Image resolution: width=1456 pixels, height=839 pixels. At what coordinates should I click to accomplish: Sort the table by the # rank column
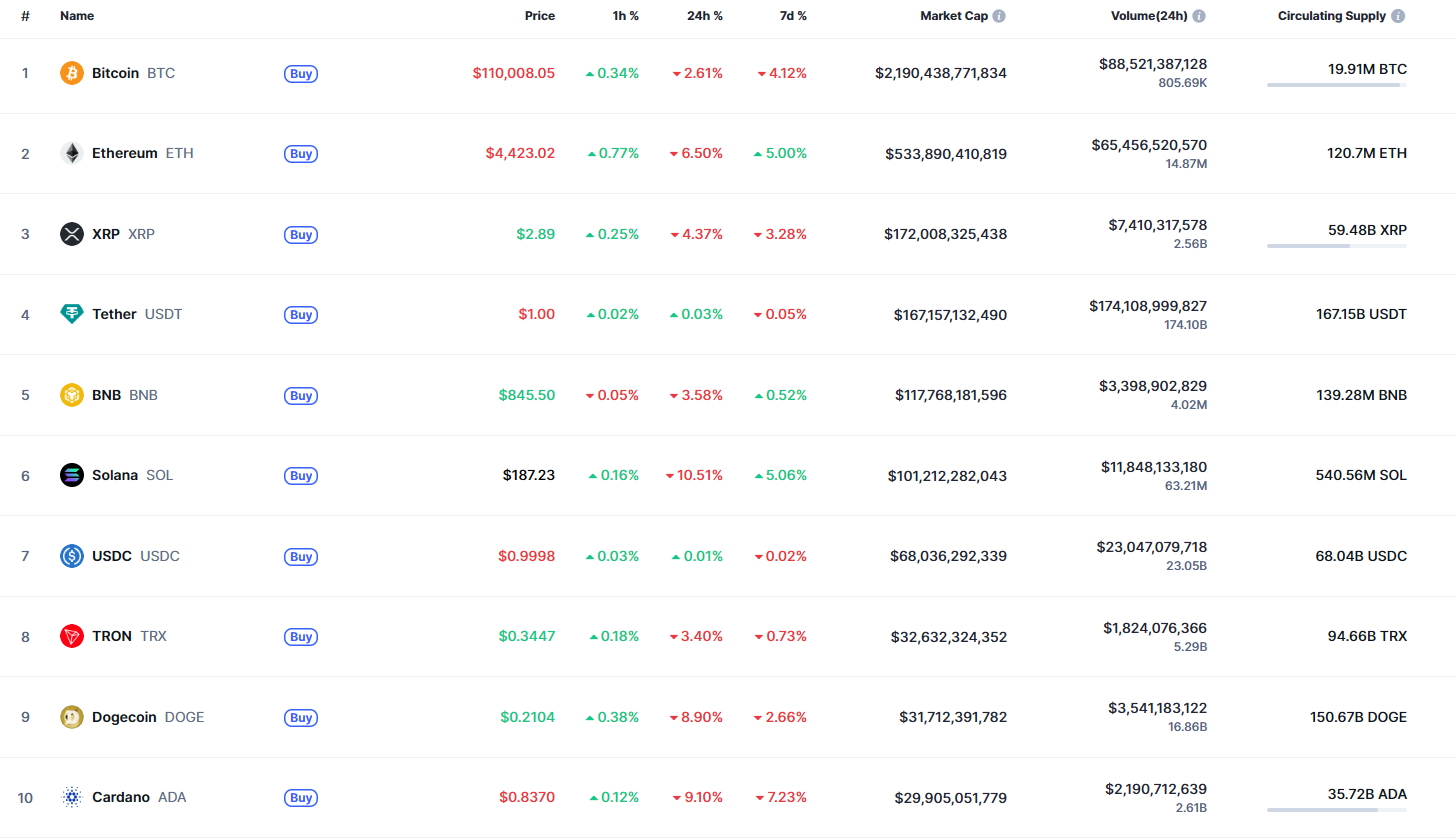pos(25,16)
